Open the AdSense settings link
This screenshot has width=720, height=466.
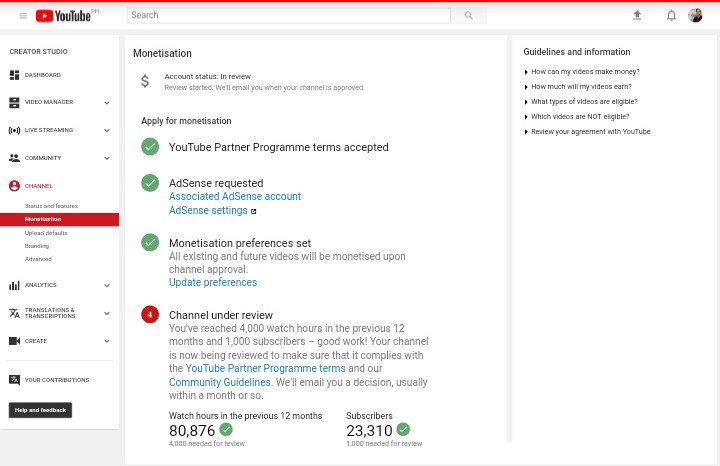(x=208, y=210)
